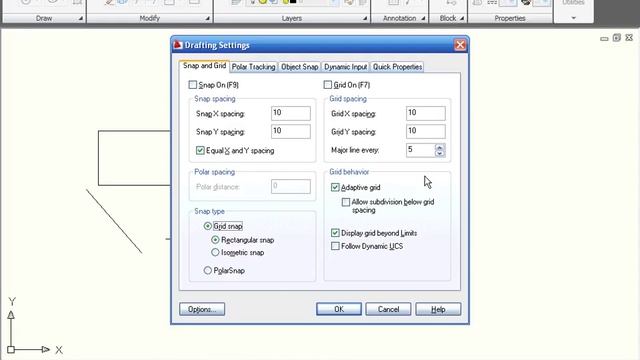Expand the Modify ribbon panel
The height and width of the screenshot is (360, 640).
[x=208, y=18]
